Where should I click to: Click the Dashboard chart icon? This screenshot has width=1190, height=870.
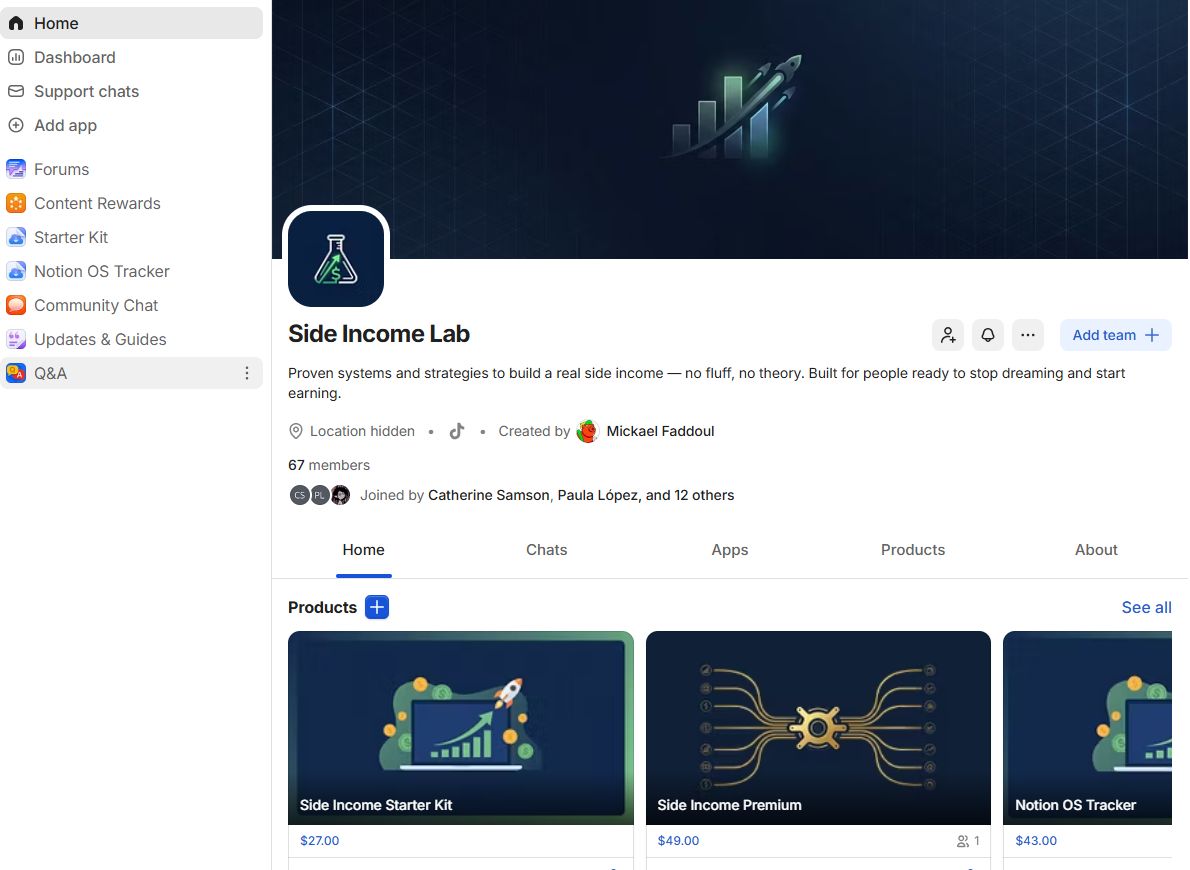tap(16, 58)
